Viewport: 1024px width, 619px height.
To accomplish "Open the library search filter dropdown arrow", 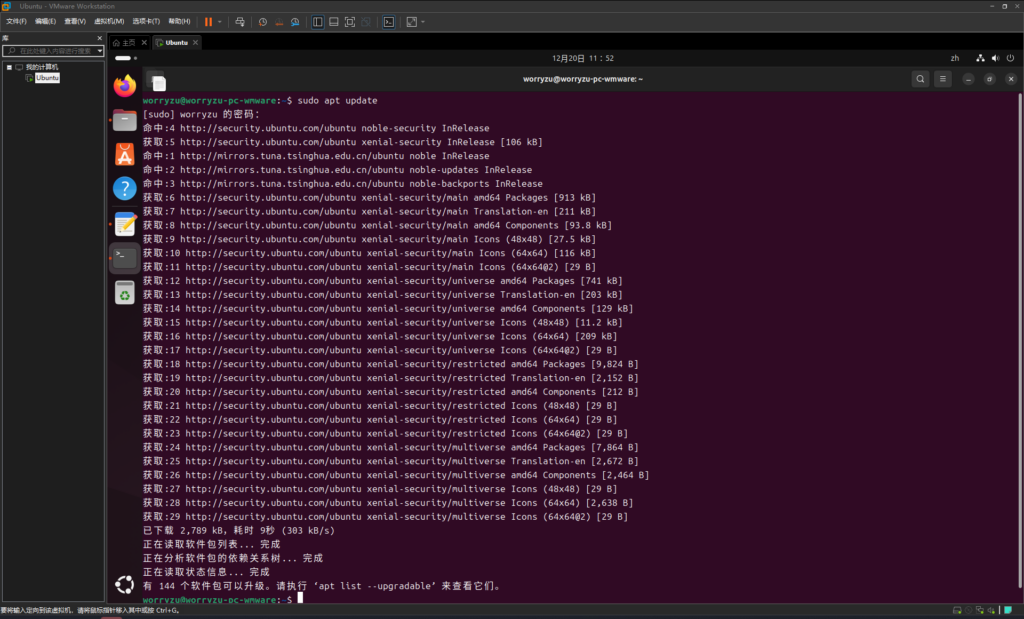I will (x=99, y=50).
